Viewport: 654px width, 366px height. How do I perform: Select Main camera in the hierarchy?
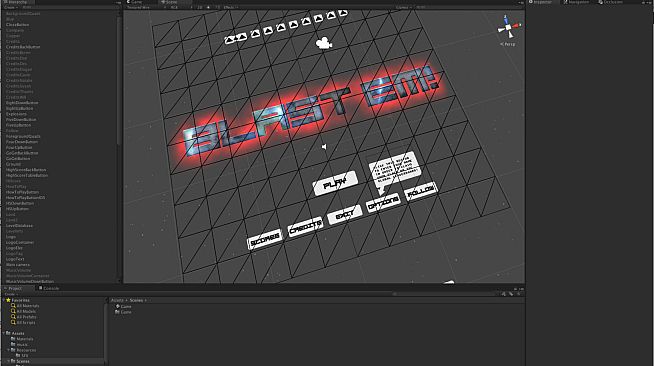[x=18, y=265]
